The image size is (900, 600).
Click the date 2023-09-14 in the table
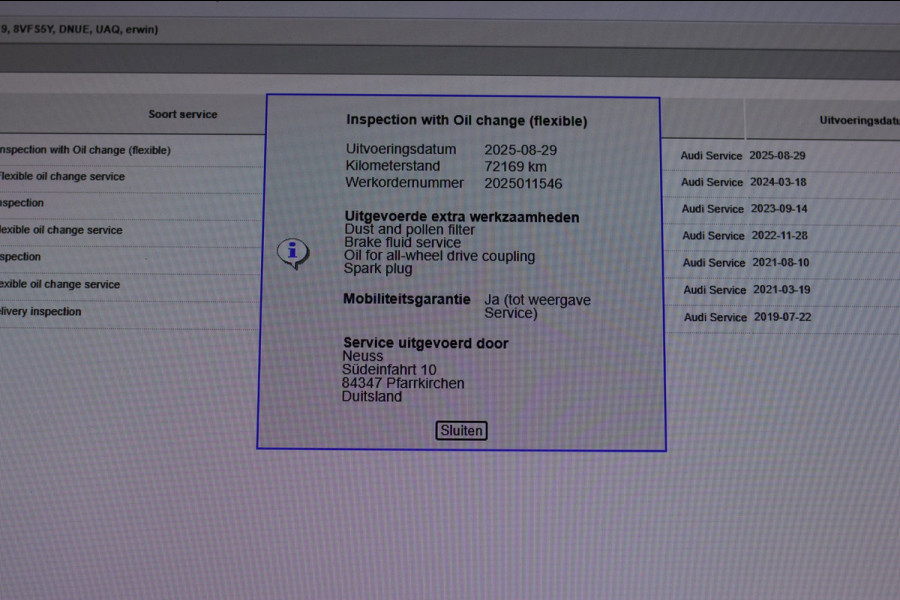pos(779,208)
